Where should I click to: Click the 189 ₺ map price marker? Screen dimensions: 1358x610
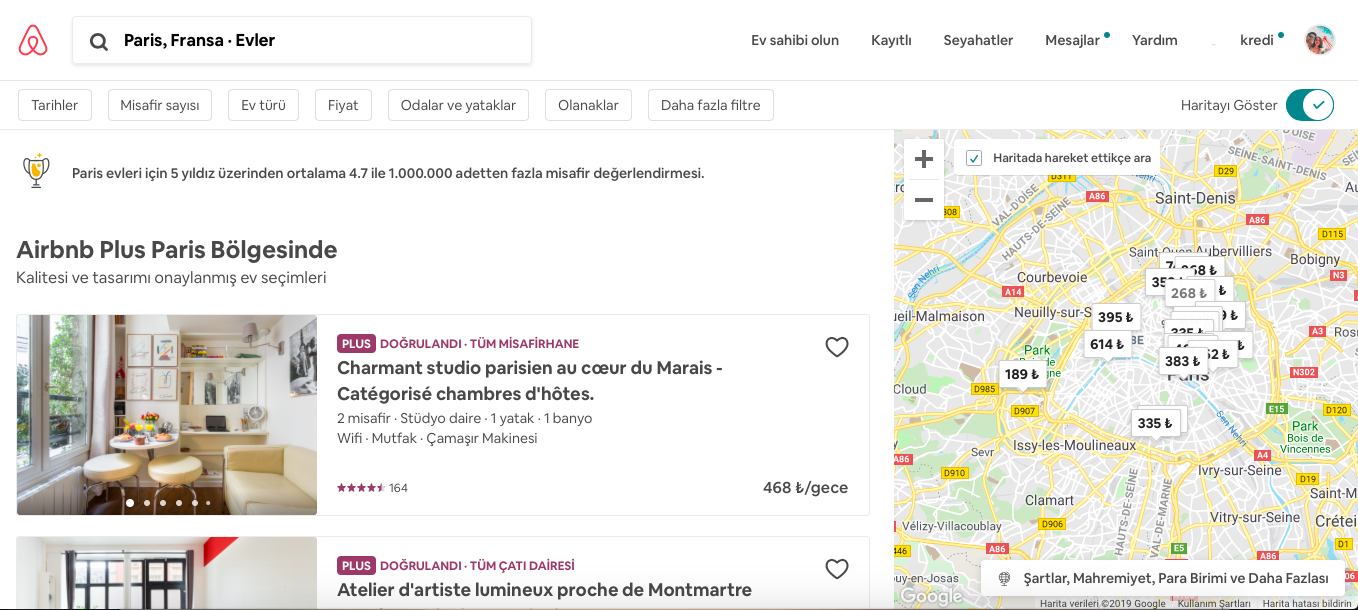pyautogui.click(x=1023, y=374)
